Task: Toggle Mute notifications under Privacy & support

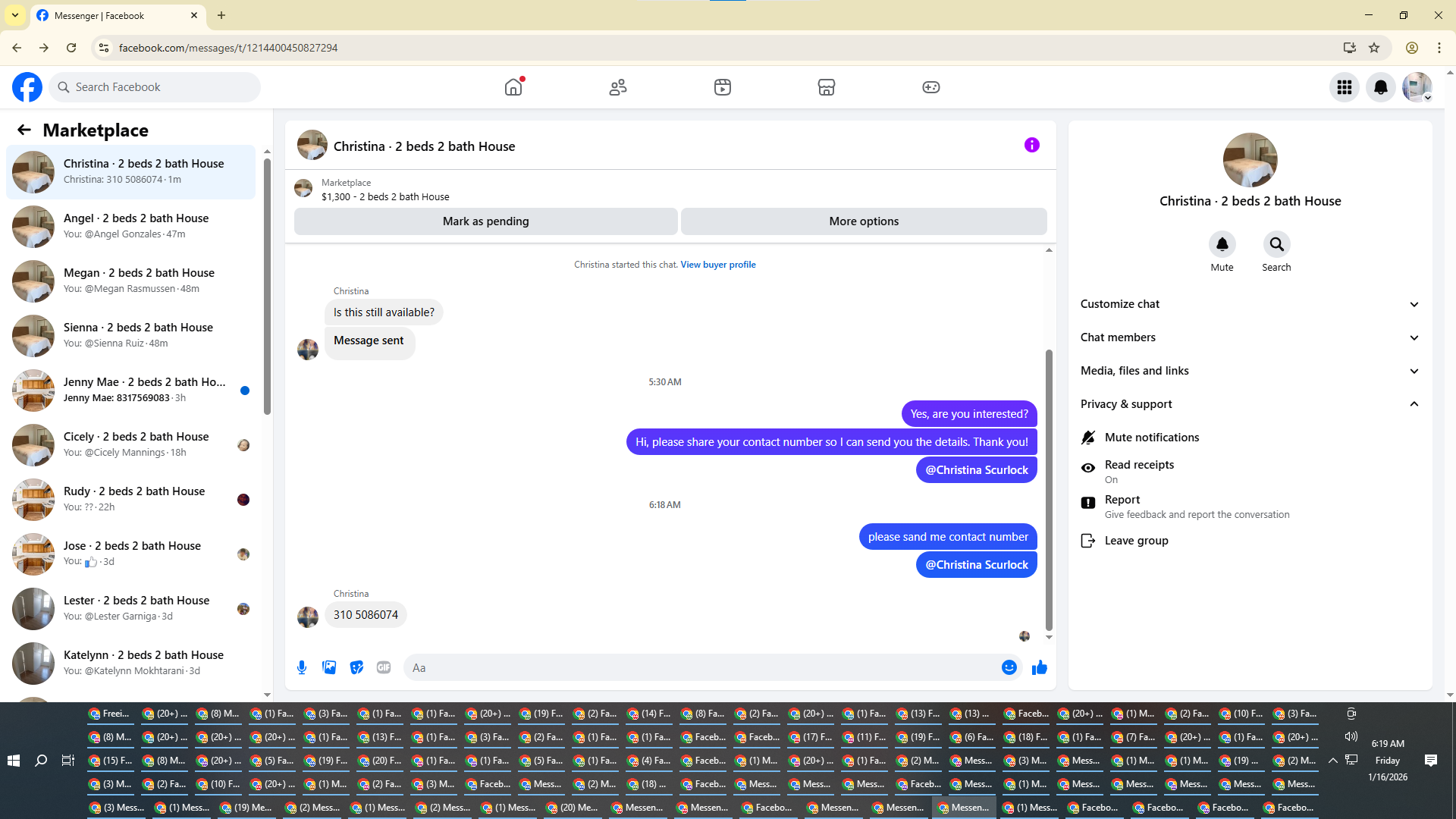Action: coord(1151,438)
